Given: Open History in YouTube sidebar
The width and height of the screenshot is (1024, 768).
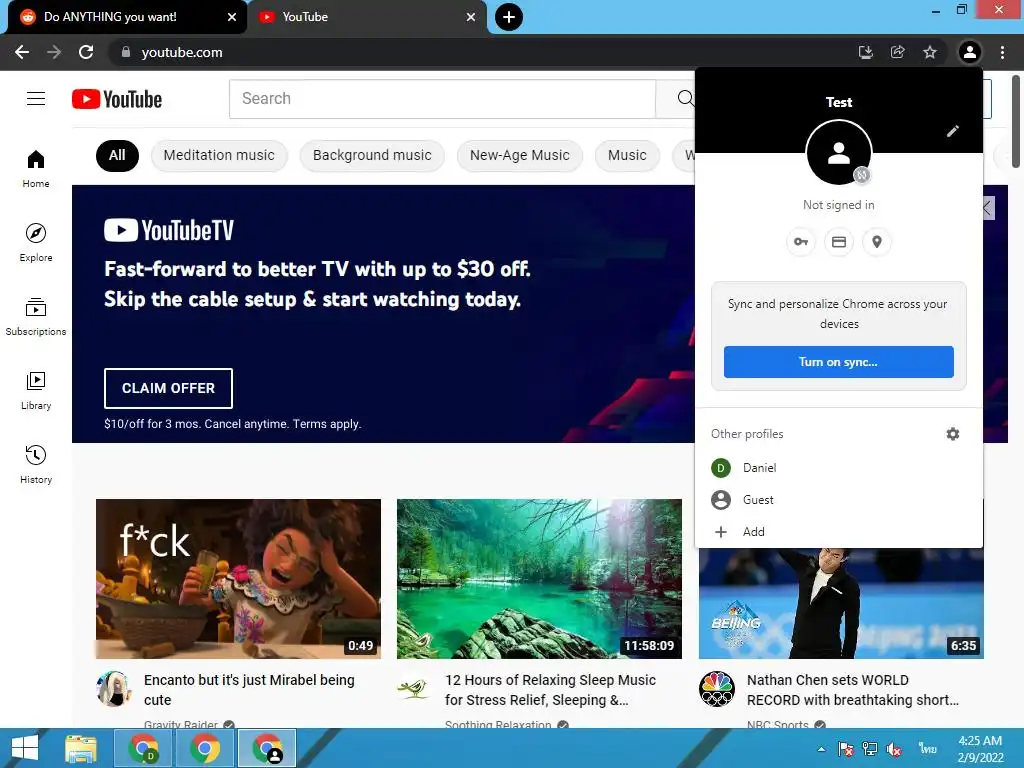Looking at the screenshot, I should pyautogui.click(x=36, y=464).
